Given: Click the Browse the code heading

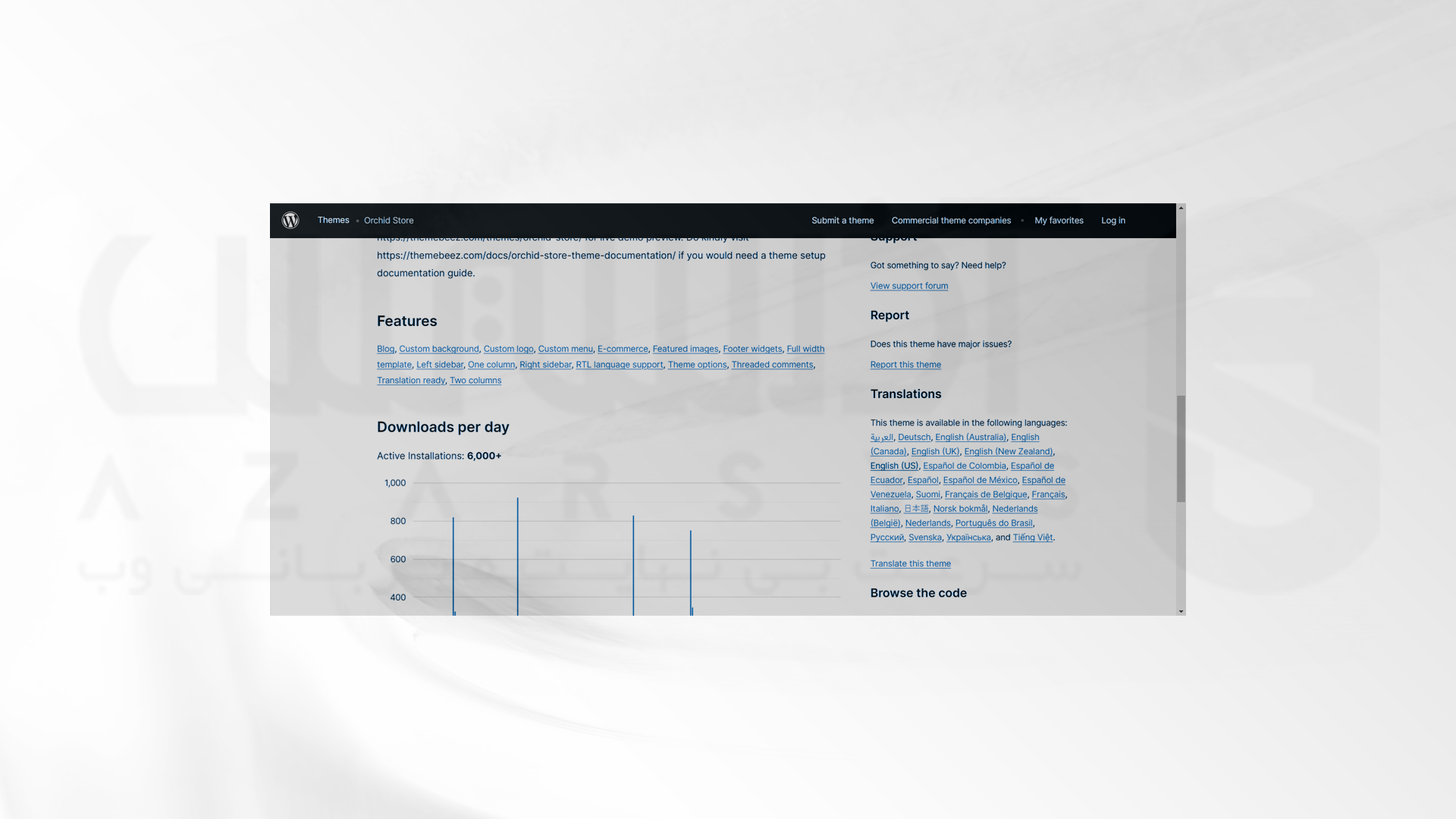Looking at the screenshot, I should (918, 594).
